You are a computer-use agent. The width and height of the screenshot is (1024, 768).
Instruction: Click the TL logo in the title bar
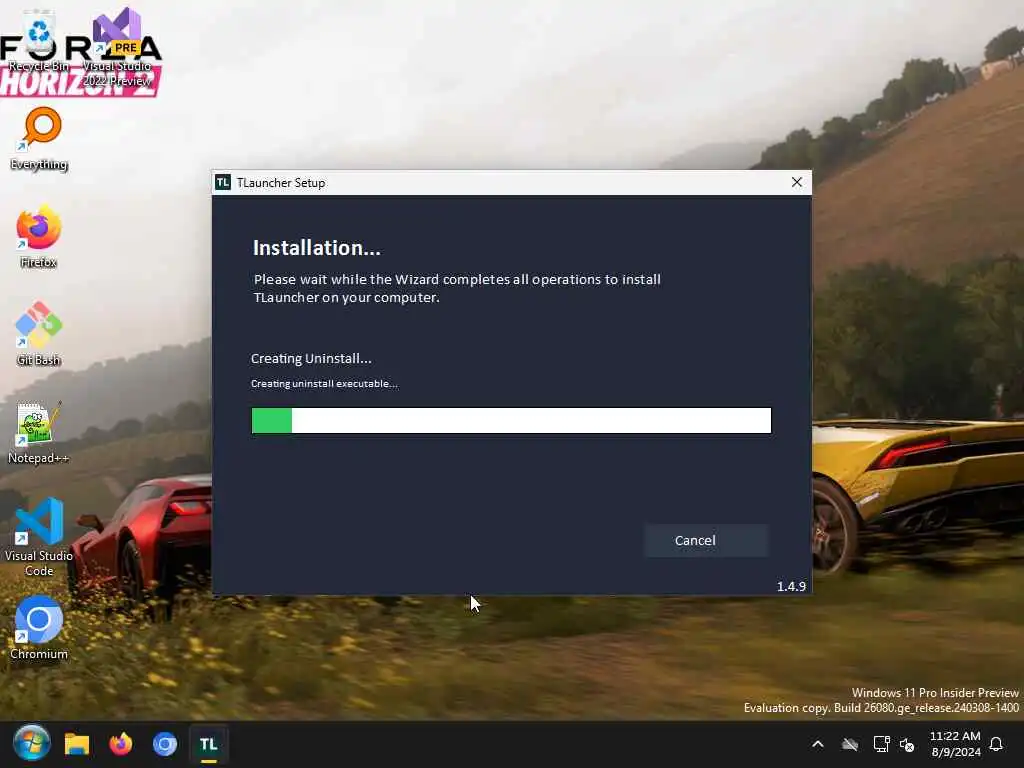click(x=223, y=182)
